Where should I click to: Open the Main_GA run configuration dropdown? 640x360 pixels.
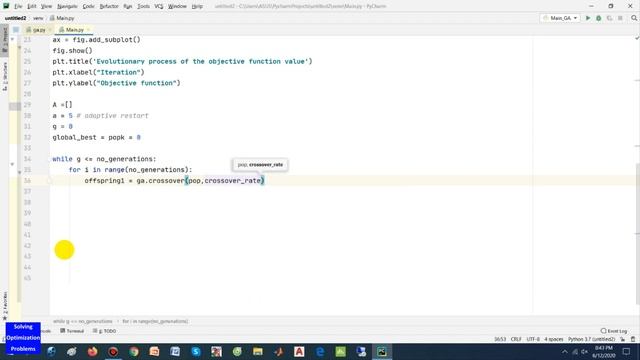[560, 18]
